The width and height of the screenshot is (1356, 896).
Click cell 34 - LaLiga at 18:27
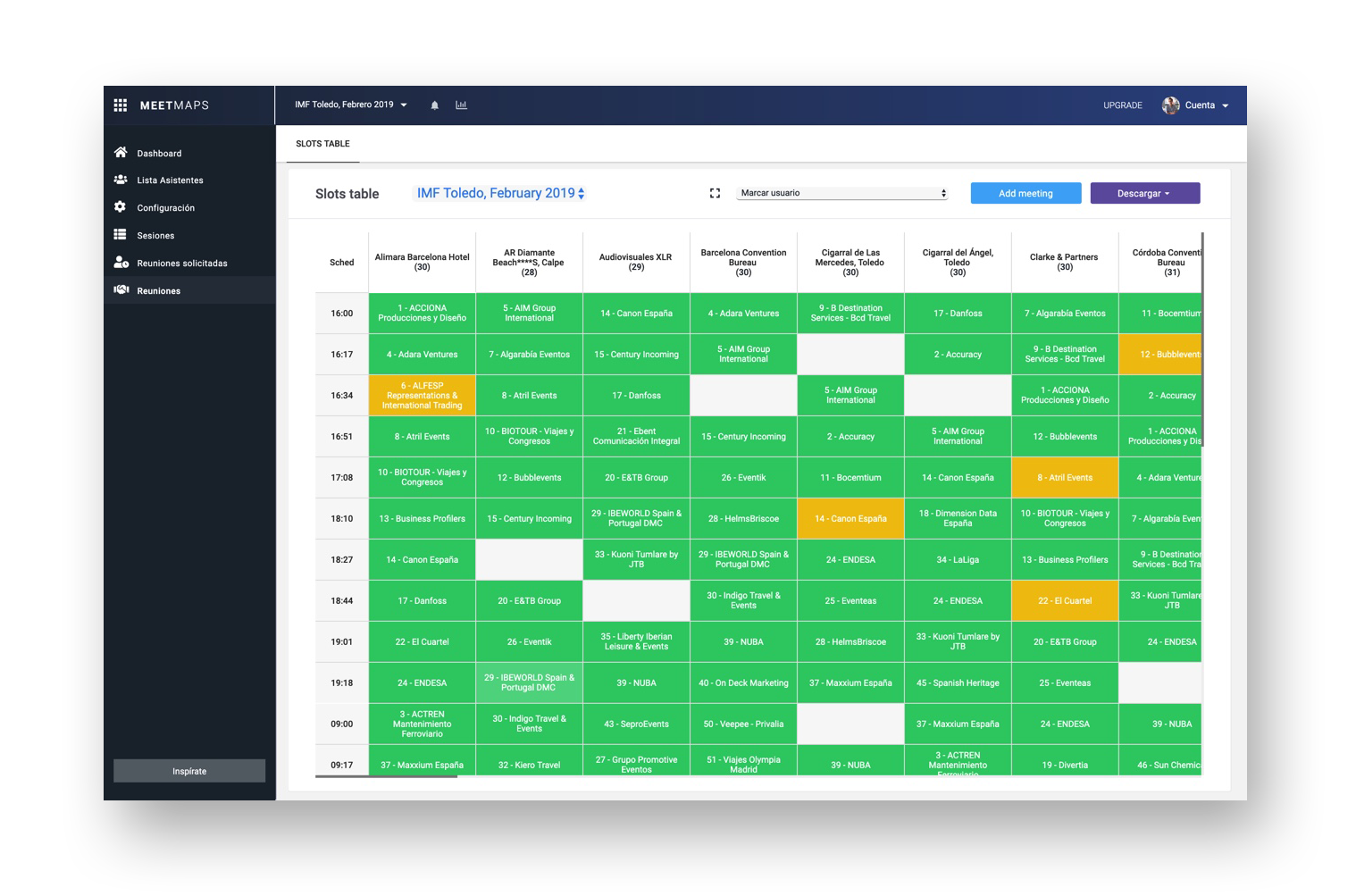pyautogui.click(x=958, y=560)
